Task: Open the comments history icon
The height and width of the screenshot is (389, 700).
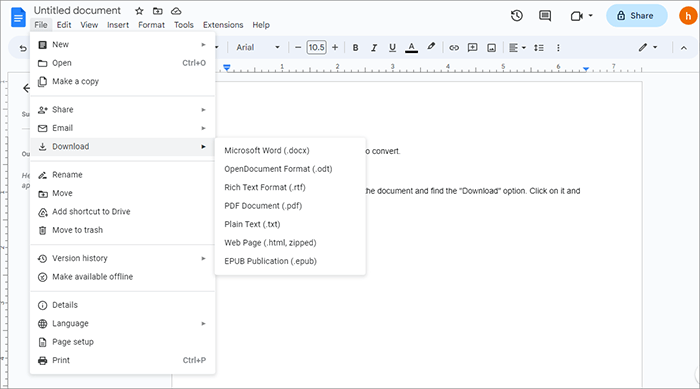Action: 545,16
